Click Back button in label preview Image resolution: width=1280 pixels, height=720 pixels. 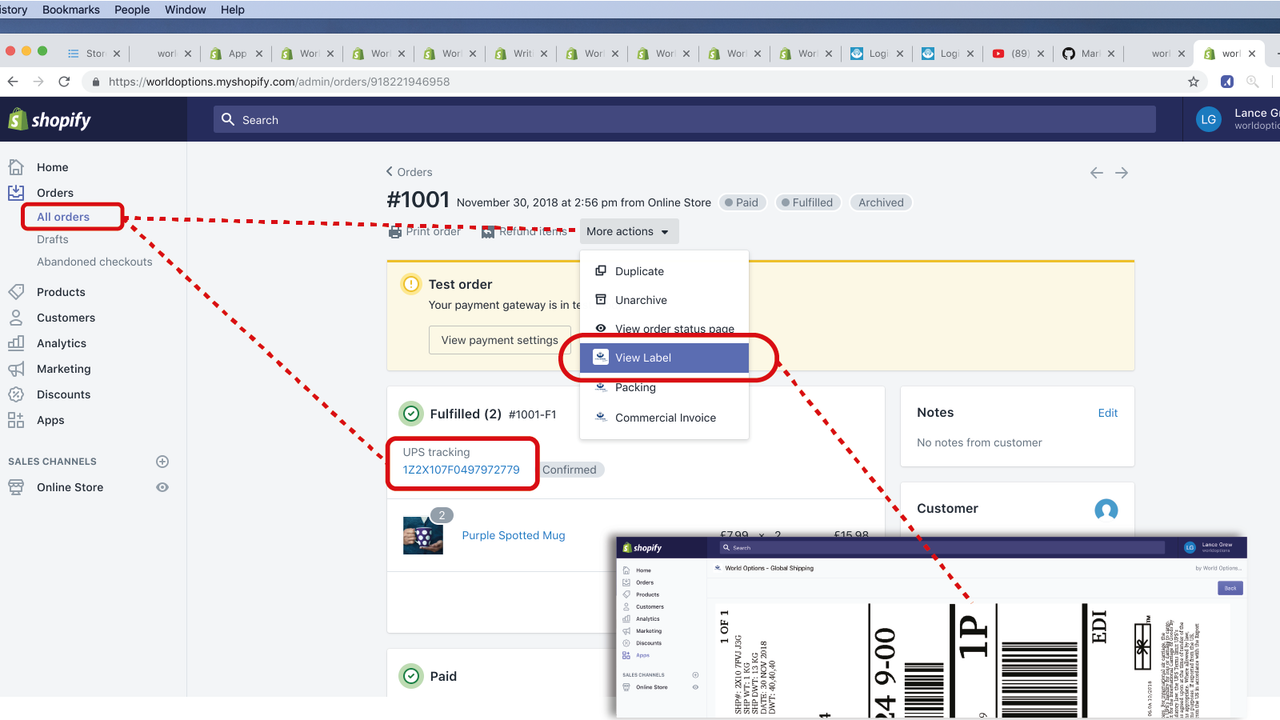[x=1230, y=588]
